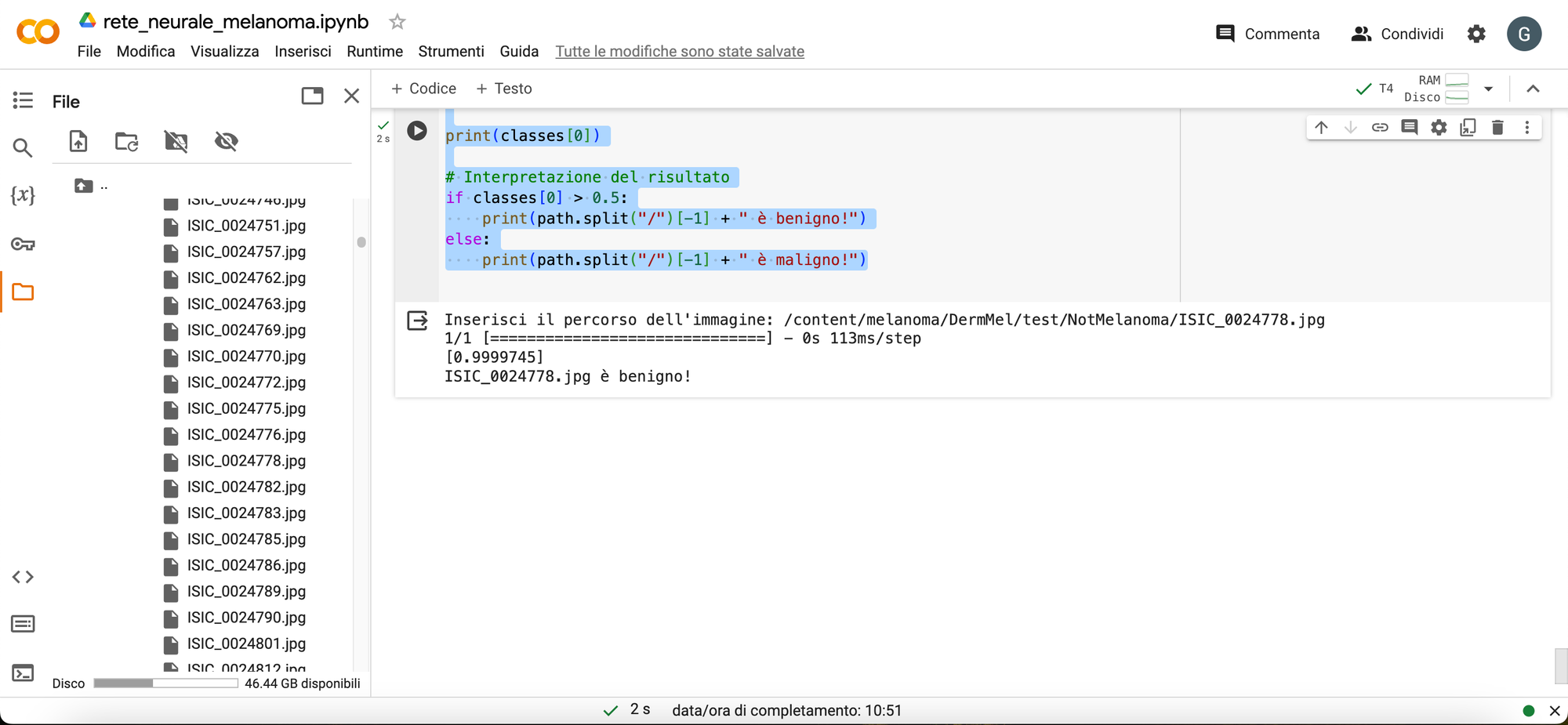
Task: Click the Disco usage bar
Action: click(165, 683)
